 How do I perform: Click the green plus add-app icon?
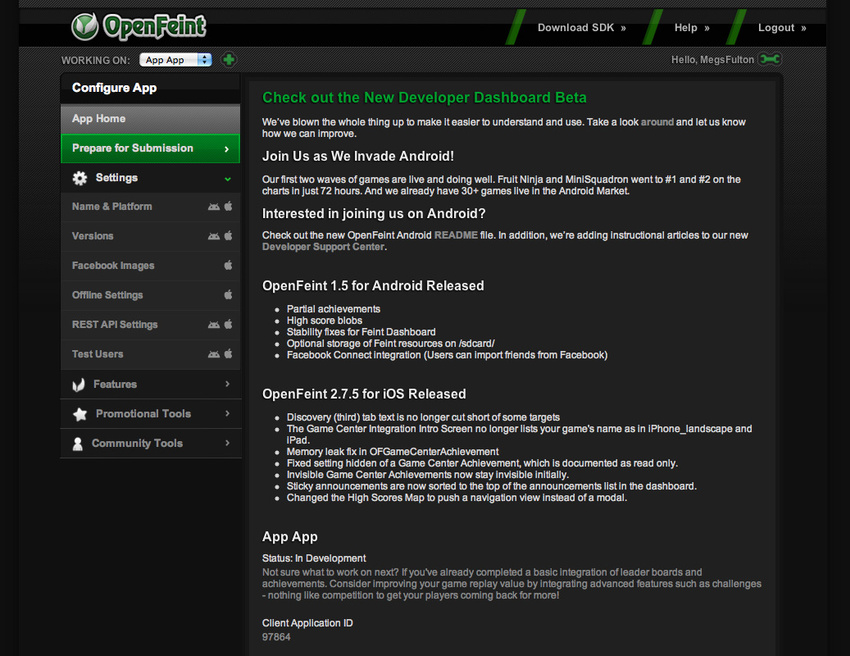click(229, 60)
